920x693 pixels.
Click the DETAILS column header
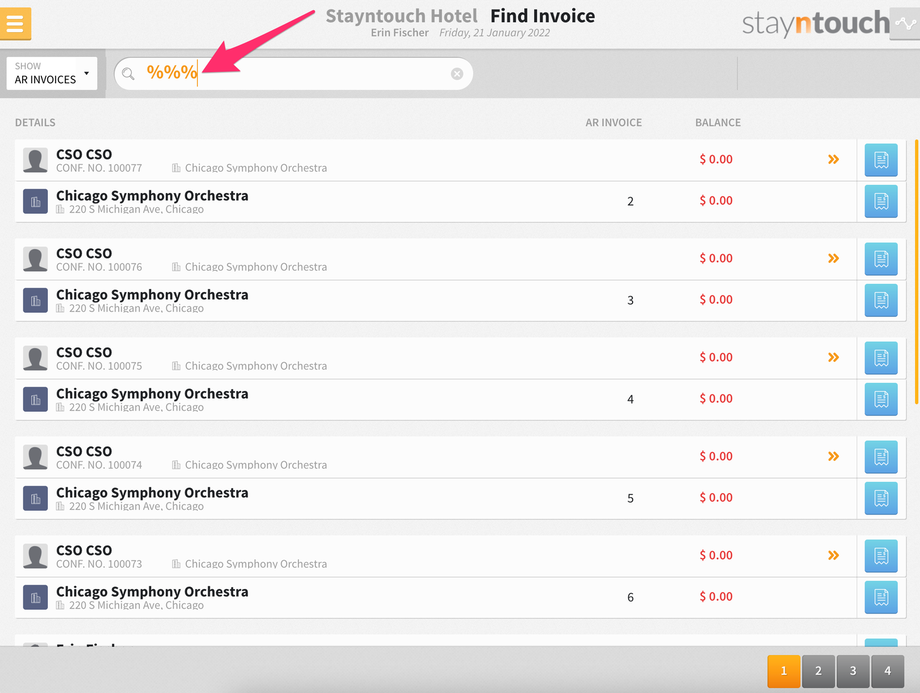coord(35,123)
